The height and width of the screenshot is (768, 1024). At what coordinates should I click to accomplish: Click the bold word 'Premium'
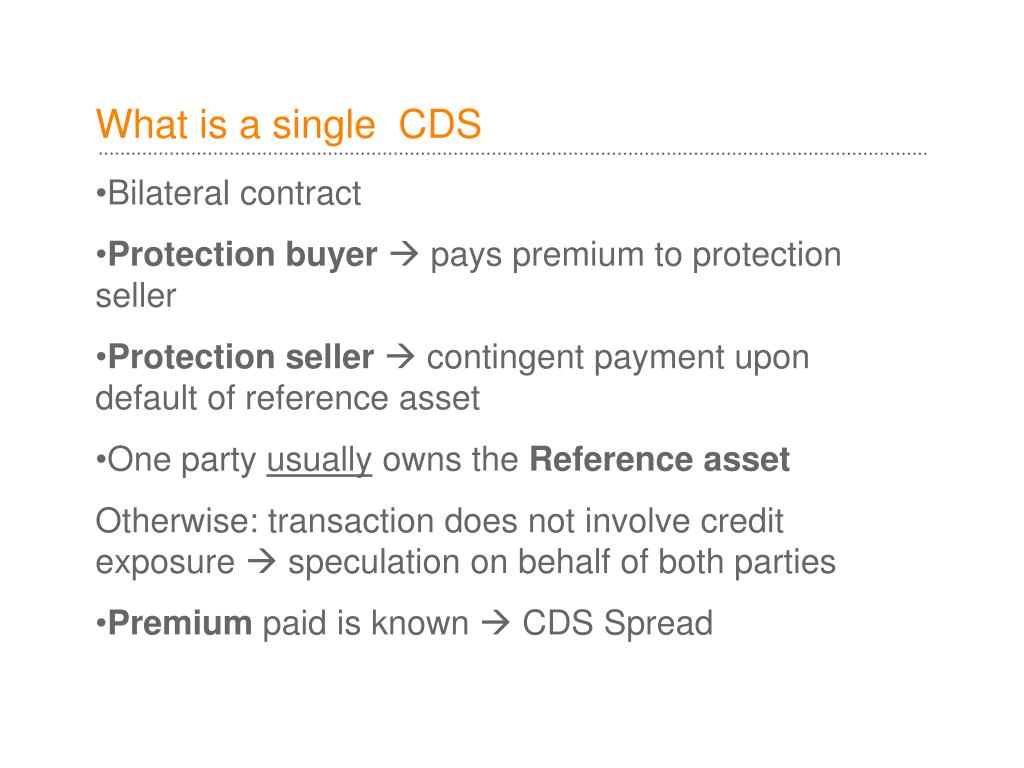[x=180, y=622]
